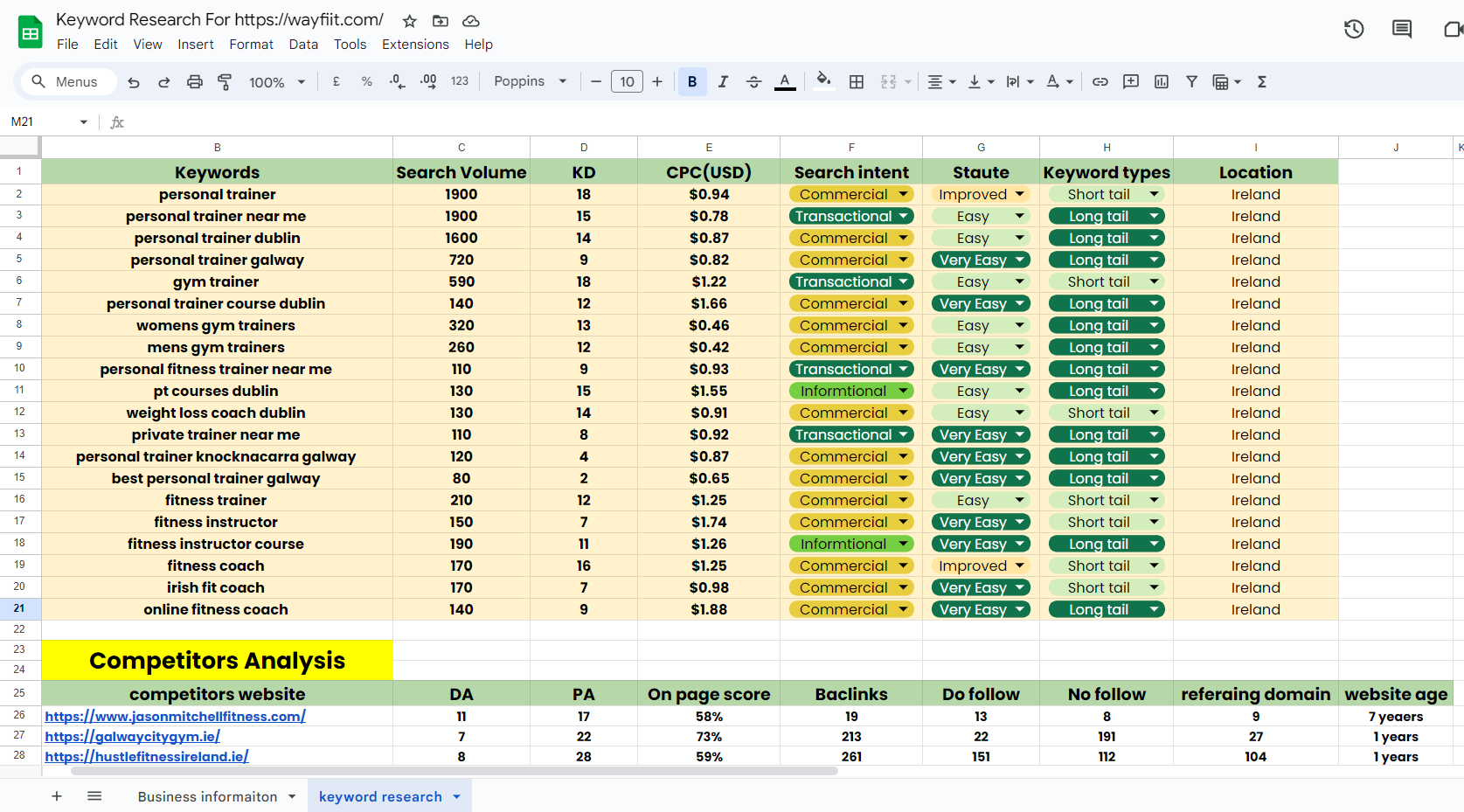This screenshot has width=1464, height=812.
Task: Toggle italic formatting
Action: click(x=723, y=81)
